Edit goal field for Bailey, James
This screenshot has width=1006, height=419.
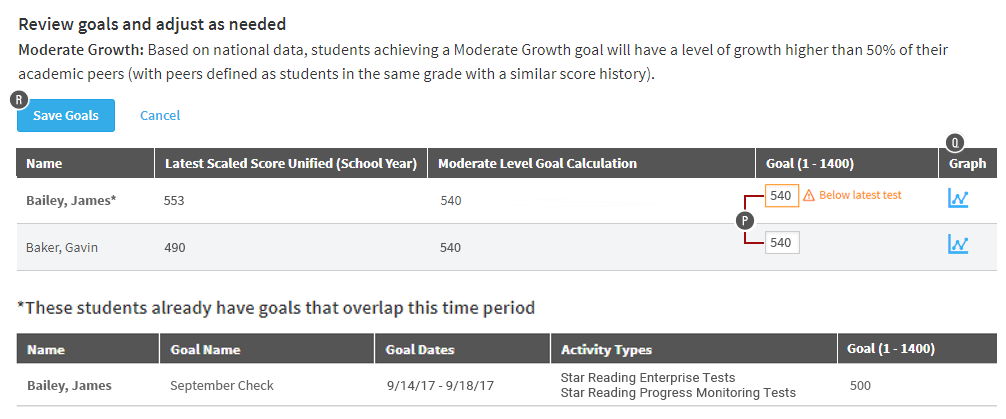781,196
